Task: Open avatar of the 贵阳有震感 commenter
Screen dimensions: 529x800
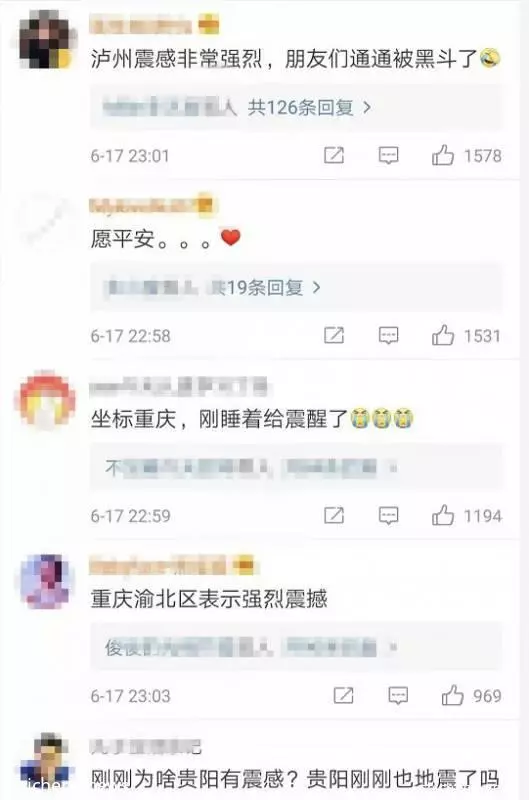Action: (48, 762)
